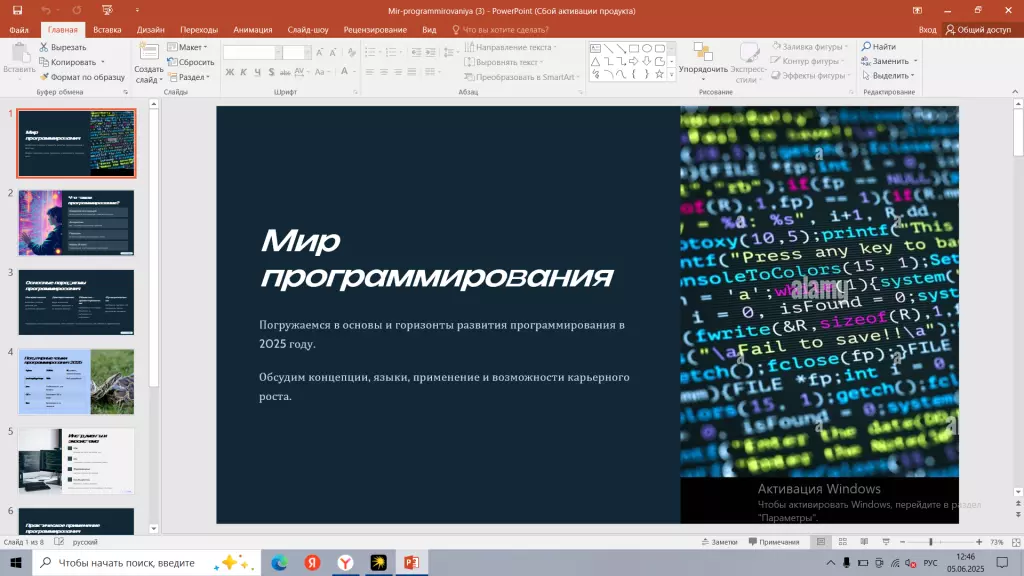1024x576 pixels.
Task: Select slide 4 thumbnail with snake photo
Action: 75,381
